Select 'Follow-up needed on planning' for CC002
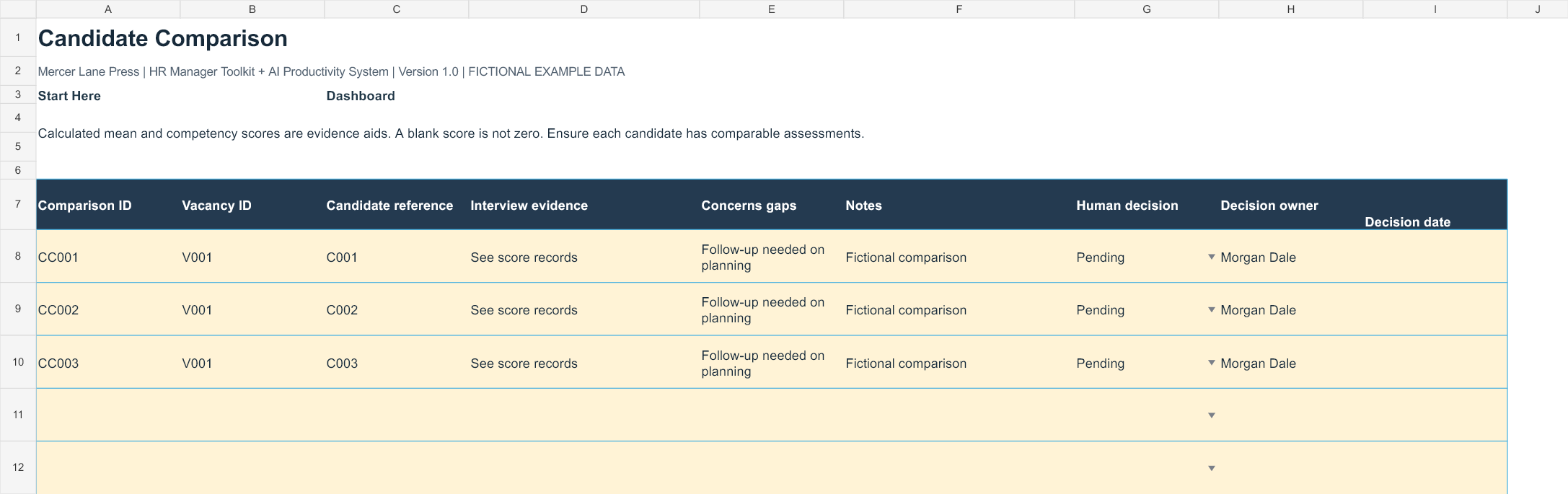This screenshot has width=1568, height=494. point(772,309)
